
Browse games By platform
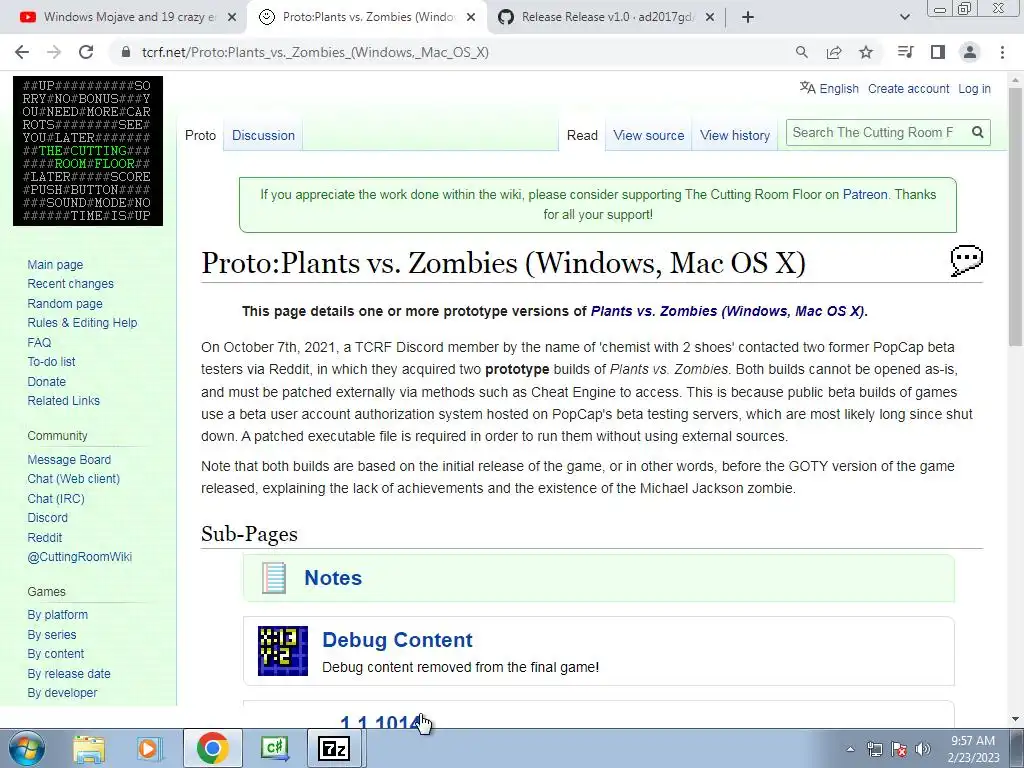[x=57, y=615]
